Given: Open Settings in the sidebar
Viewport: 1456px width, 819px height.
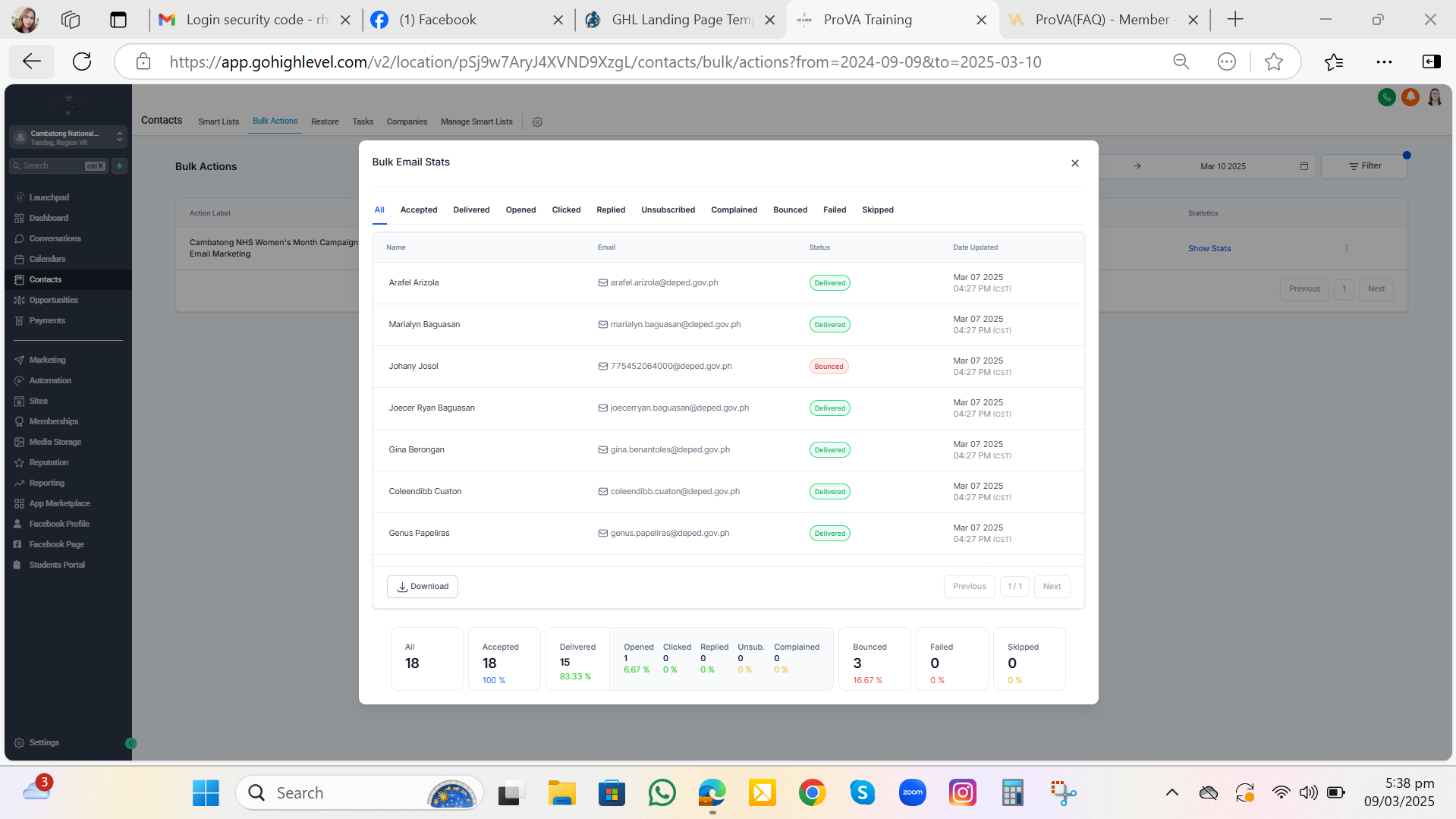Looking at the screenshot, I should (x=44, y=742).
